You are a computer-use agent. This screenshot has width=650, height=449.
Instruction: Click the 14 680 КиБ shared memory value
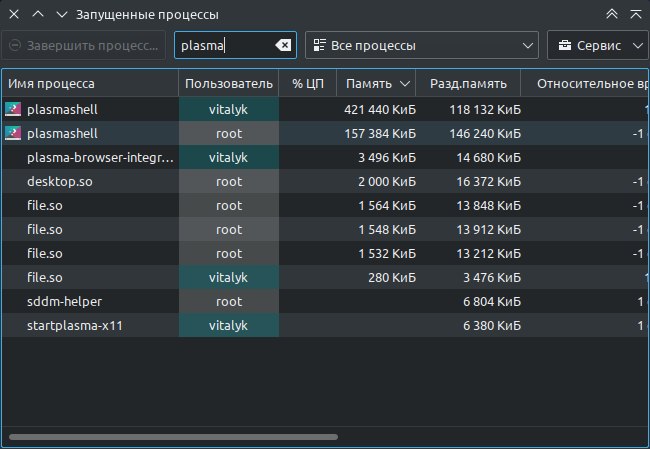tap(489, 158)
